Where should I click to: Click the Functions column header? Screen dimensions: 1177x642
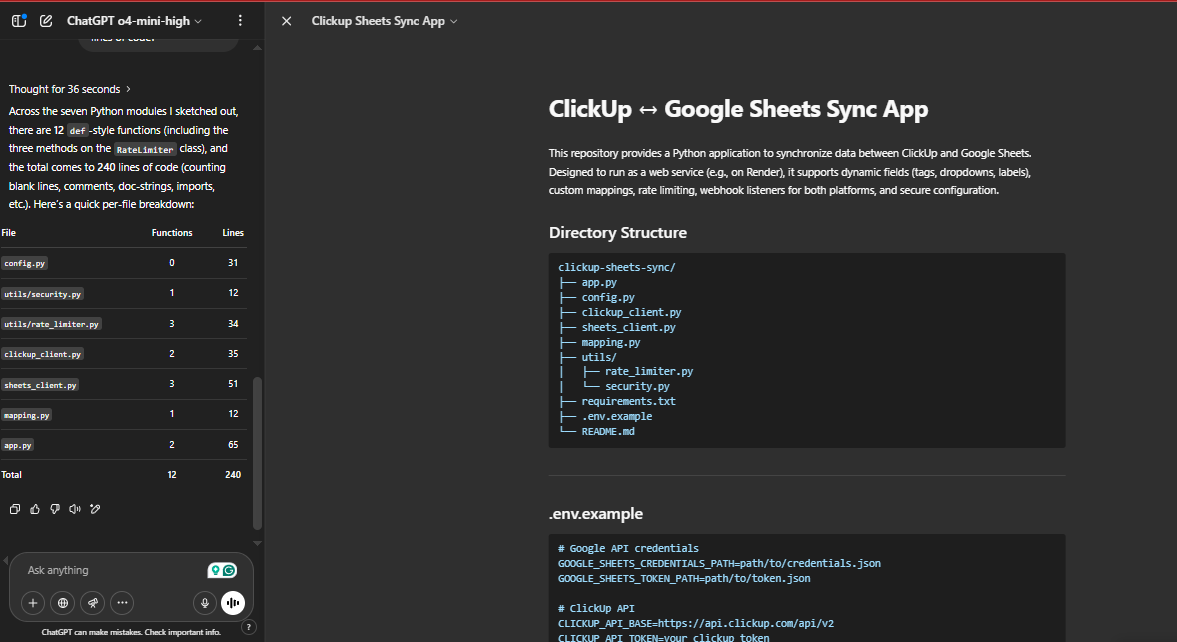point(172,233)
